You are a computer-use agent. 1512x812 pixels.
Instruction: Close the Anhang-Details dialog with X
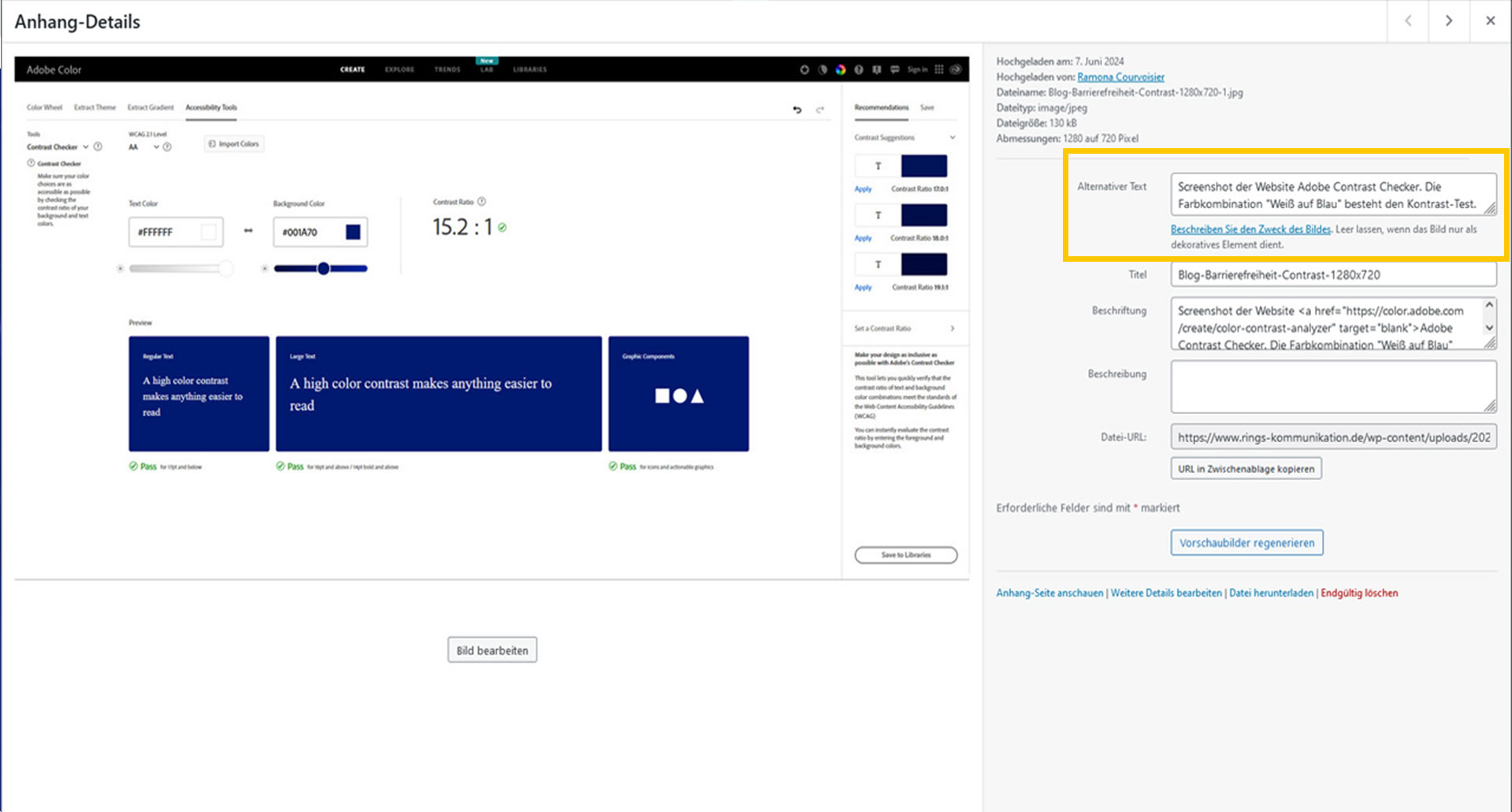coord(1490,21)
